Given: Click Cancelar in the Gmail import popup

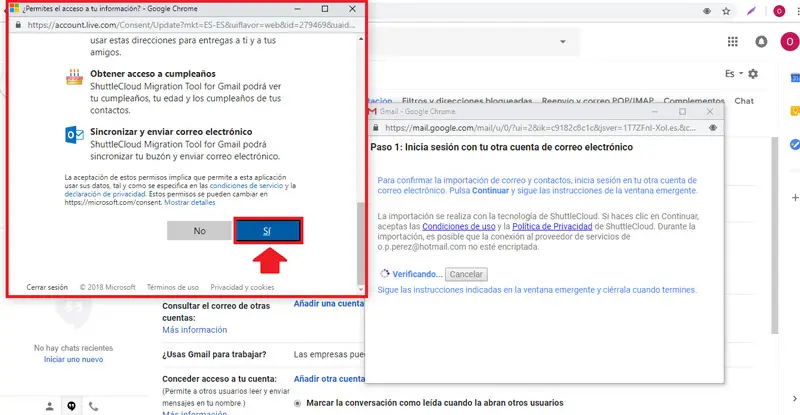Looking at the screenshot, I should coord(466,274).
